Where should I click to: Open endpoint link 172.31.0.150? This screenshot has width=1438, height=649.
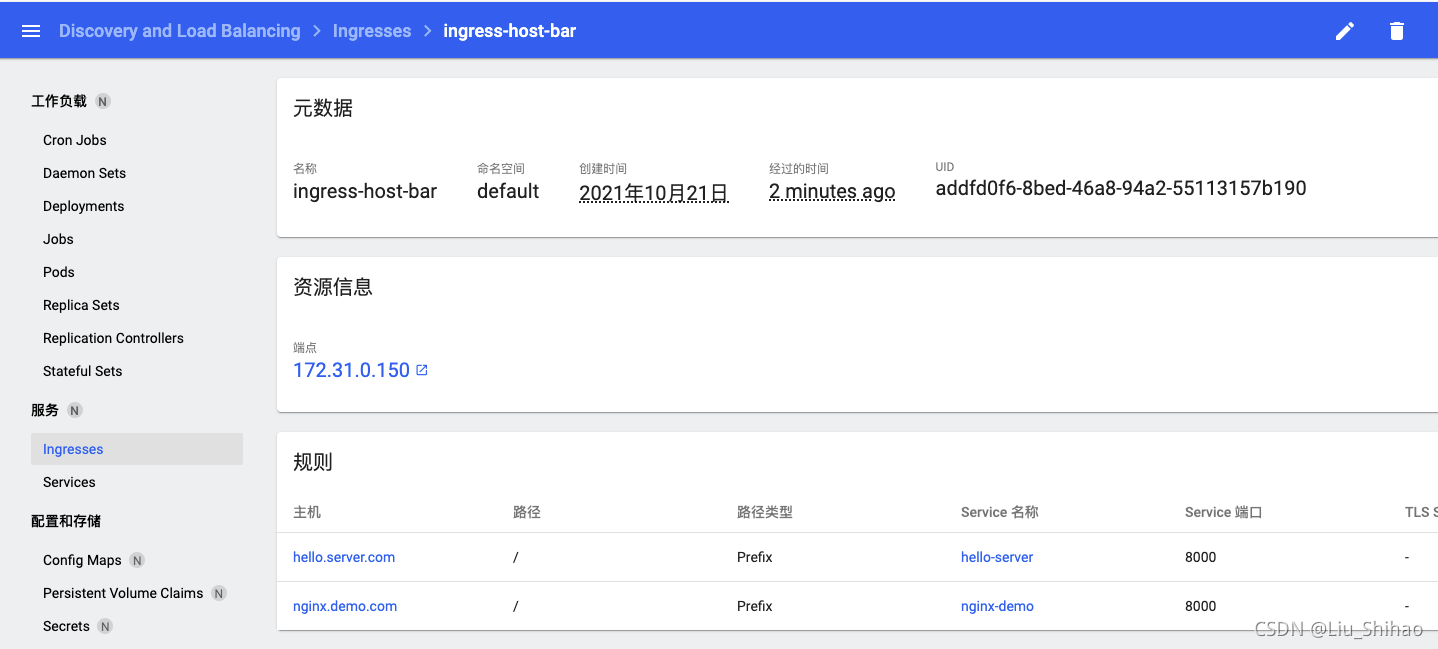coord(352,370)
